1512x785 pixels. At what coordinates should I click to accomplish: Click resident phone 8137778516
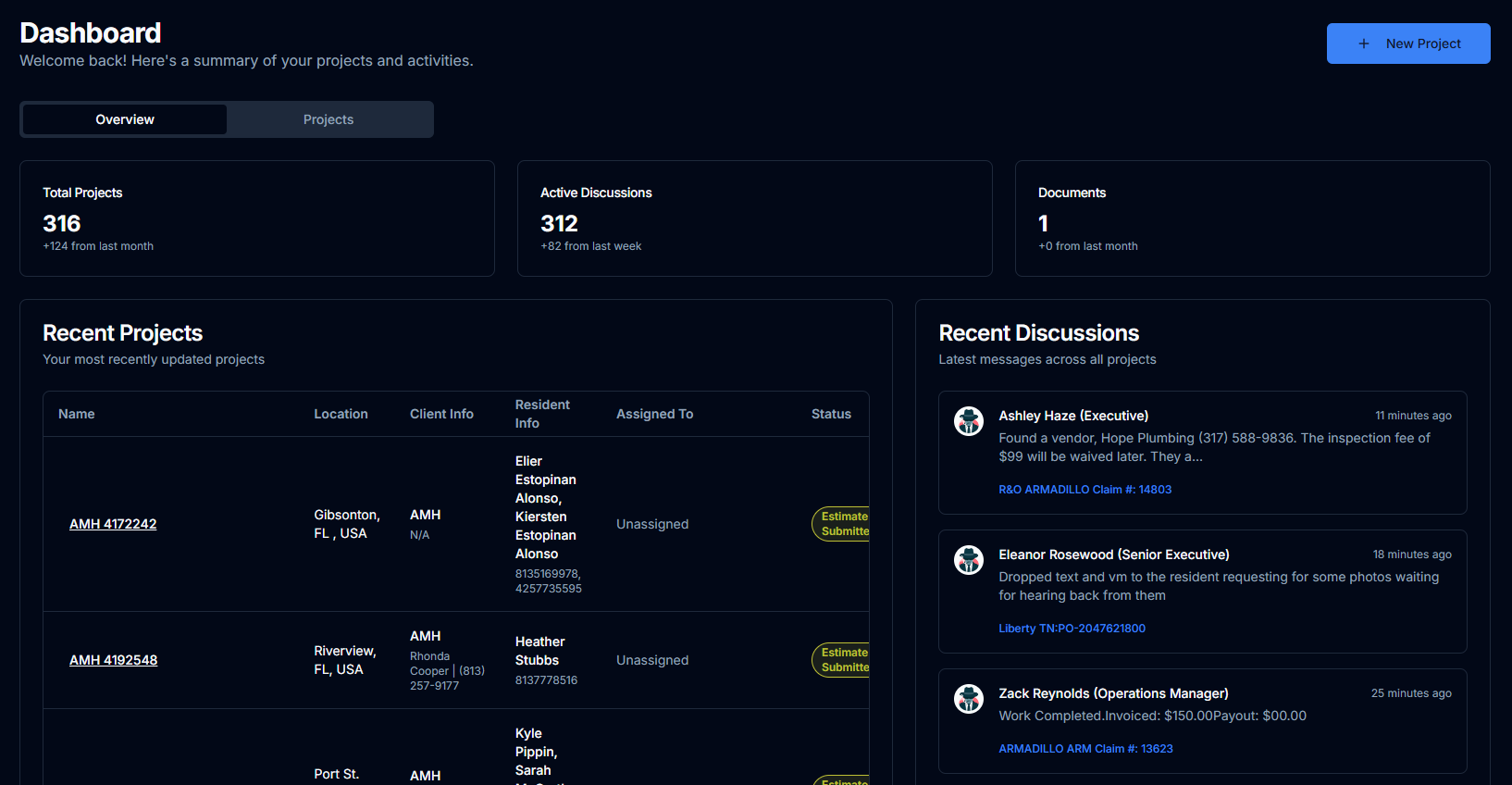pos(546,680)
